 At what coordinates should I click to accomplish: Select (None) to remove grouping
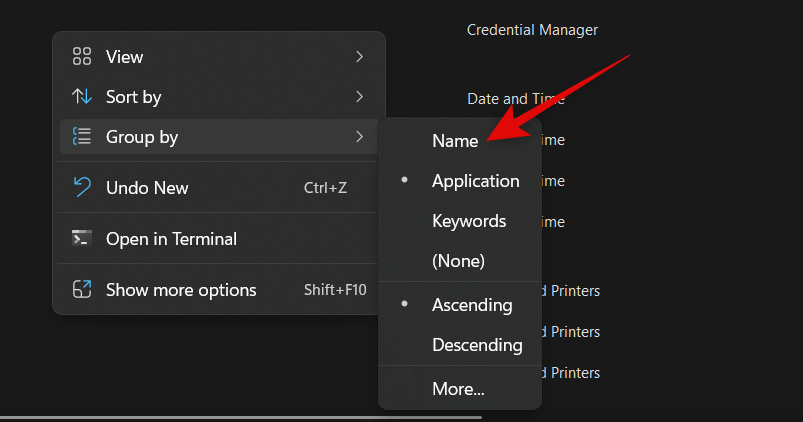pyautogui.click(x=458, y=261)
